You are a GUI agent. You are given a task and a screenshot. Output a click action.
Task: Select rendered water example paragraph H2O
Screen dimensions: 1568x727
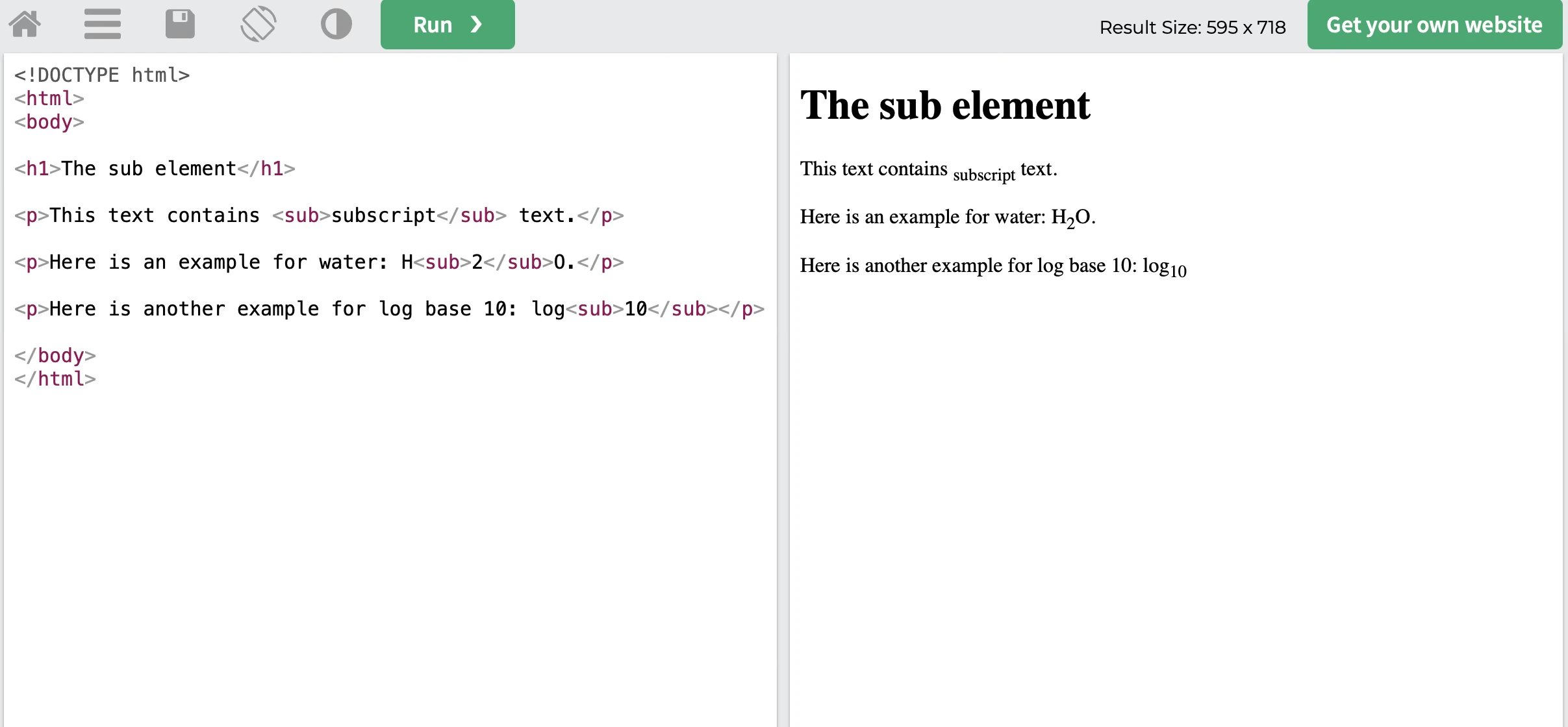[948, 218]
